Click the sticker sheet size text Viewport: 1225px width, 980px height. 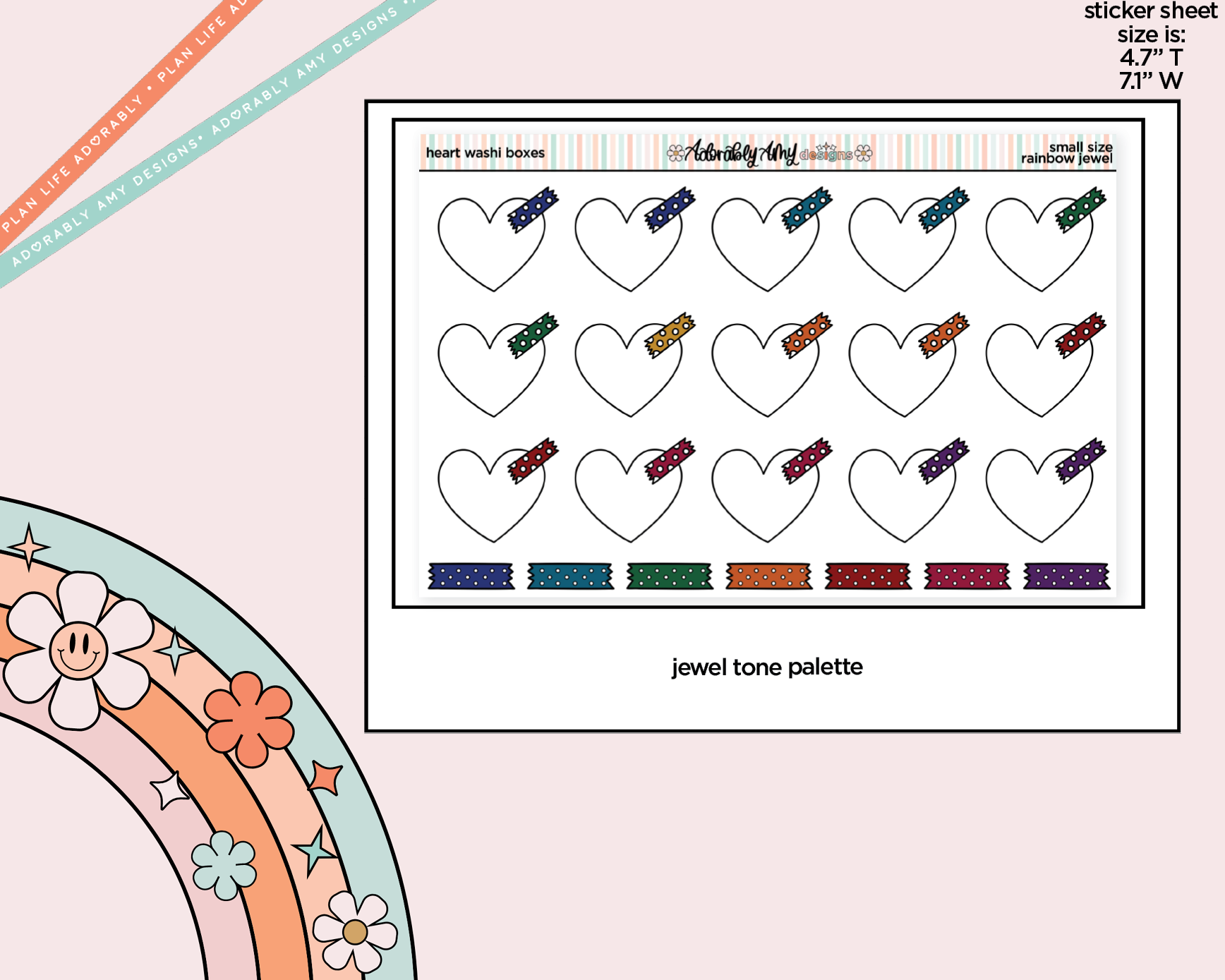1150,46
